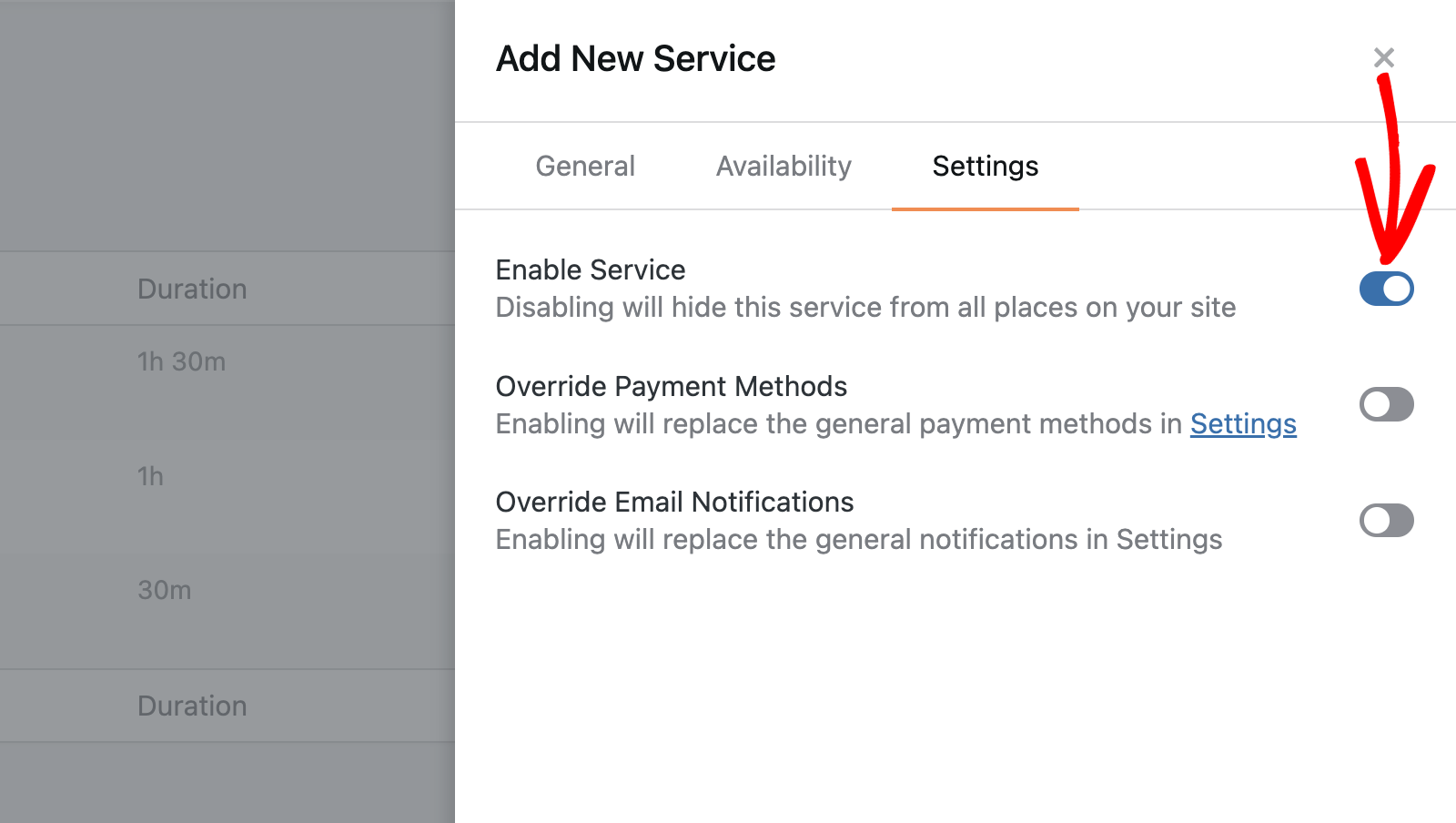Open the Availability tab
Image resolution: width=1456 pixels, height=823 pixels.
[783, 166]
